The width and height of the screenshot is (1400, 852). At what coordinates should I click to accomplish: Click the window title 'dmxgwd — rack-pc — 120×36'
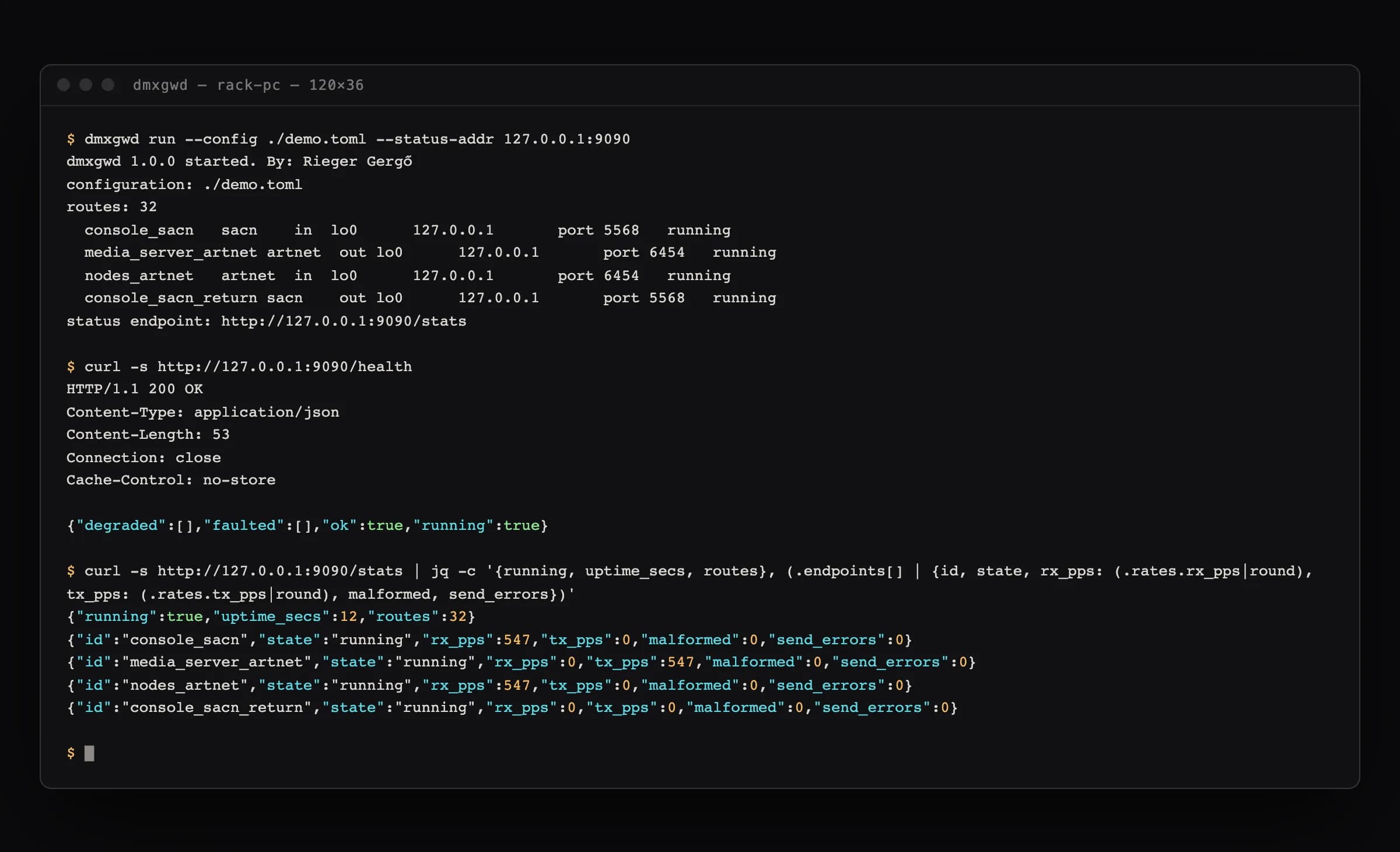248,85
